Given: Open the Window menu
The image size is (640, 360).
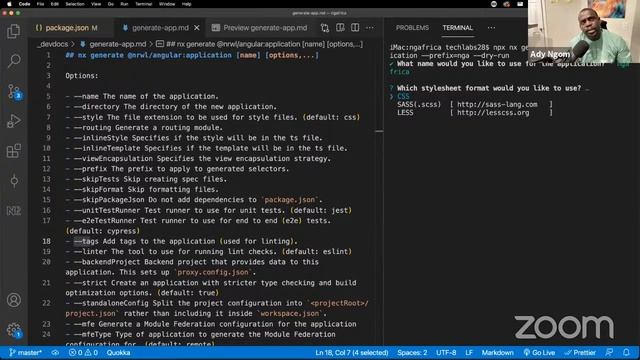Looking at the screenshot, I should coord(167,4).
